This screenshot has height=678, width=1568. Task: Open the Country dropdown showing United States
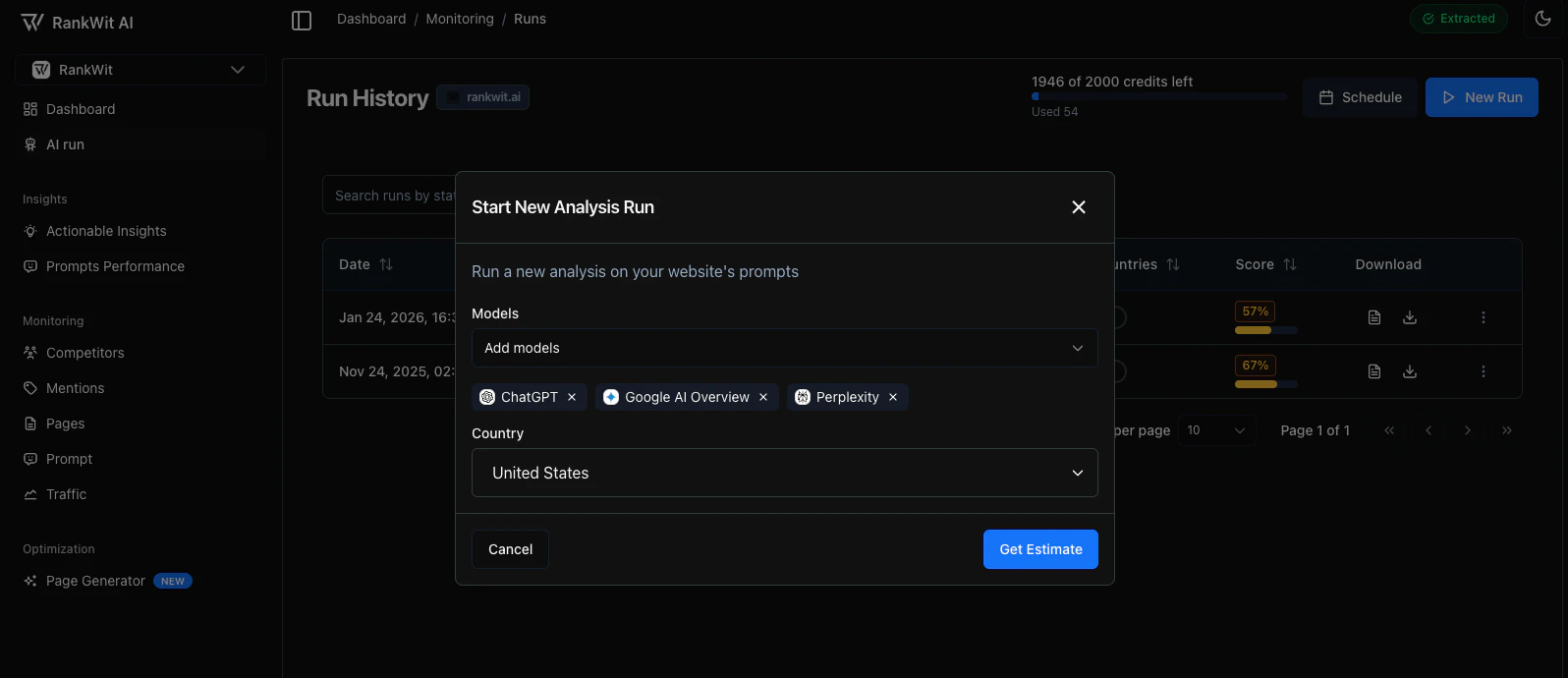(x=785, y=473)
